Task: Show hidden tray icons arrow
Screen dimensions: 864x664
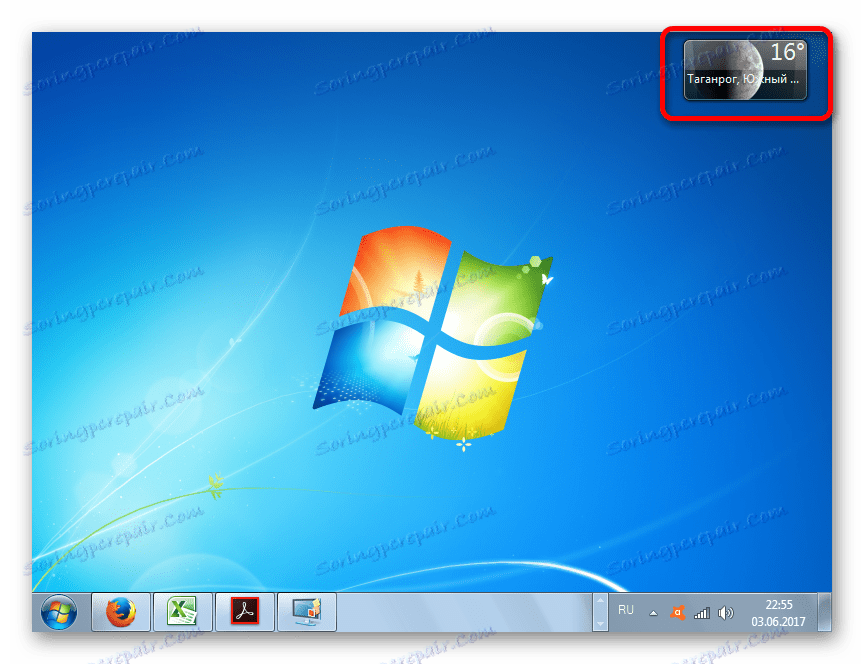Action: [653, 613]
